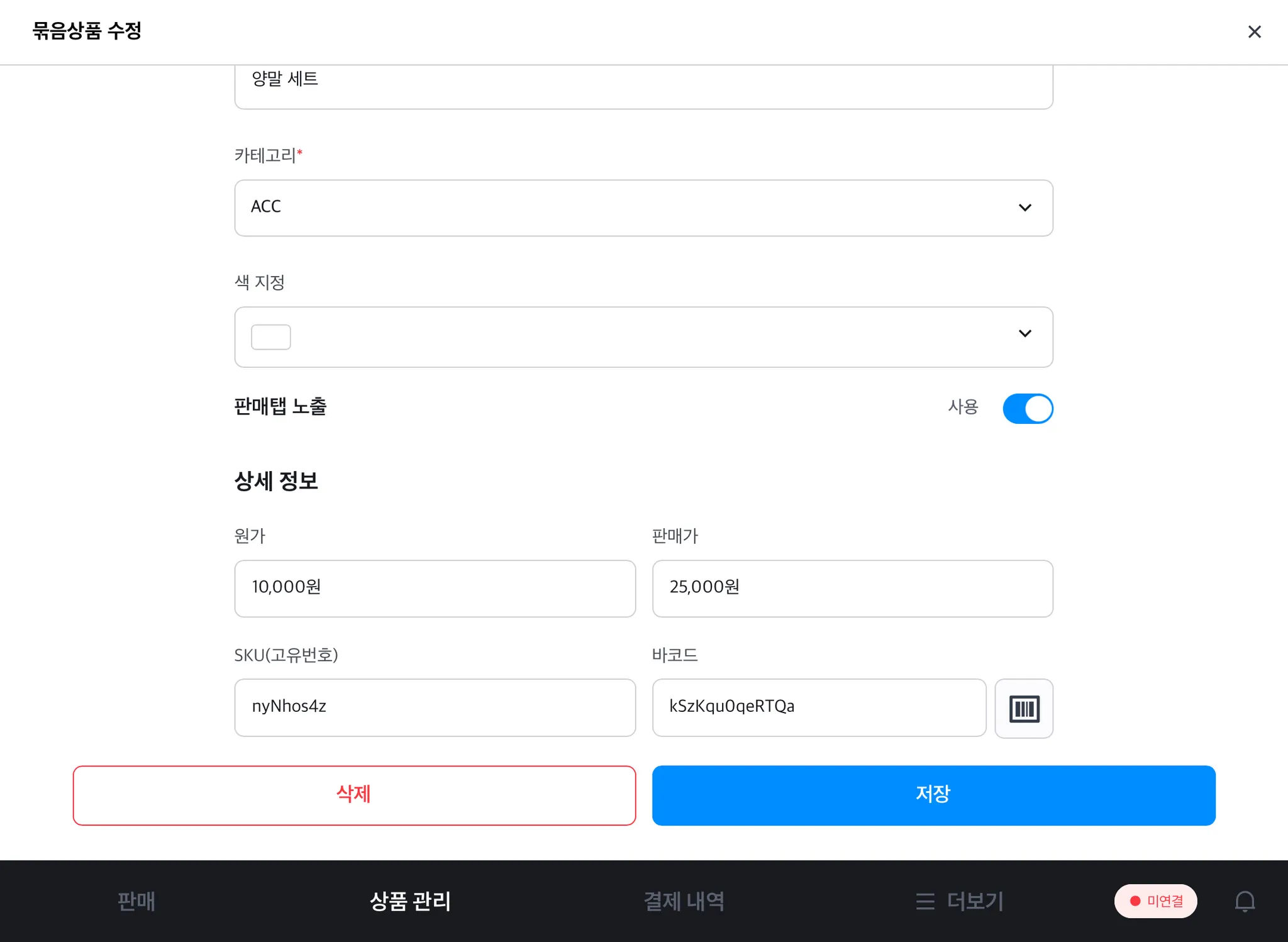This screenshot has height=942, width=1288.
Task: Click the barcode scan icon button
Action: [1023, 708]
